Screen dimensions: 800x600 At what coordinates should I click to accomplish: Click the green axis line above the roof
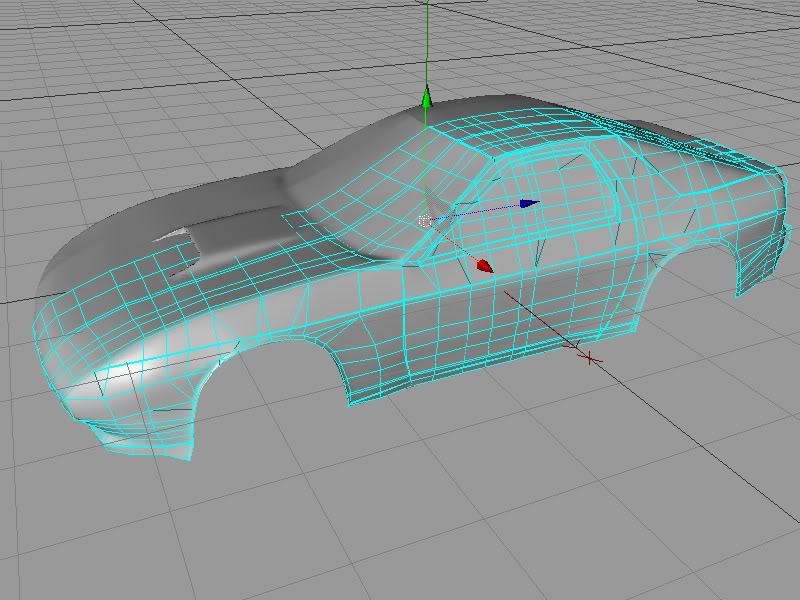[x=426, y=40]
